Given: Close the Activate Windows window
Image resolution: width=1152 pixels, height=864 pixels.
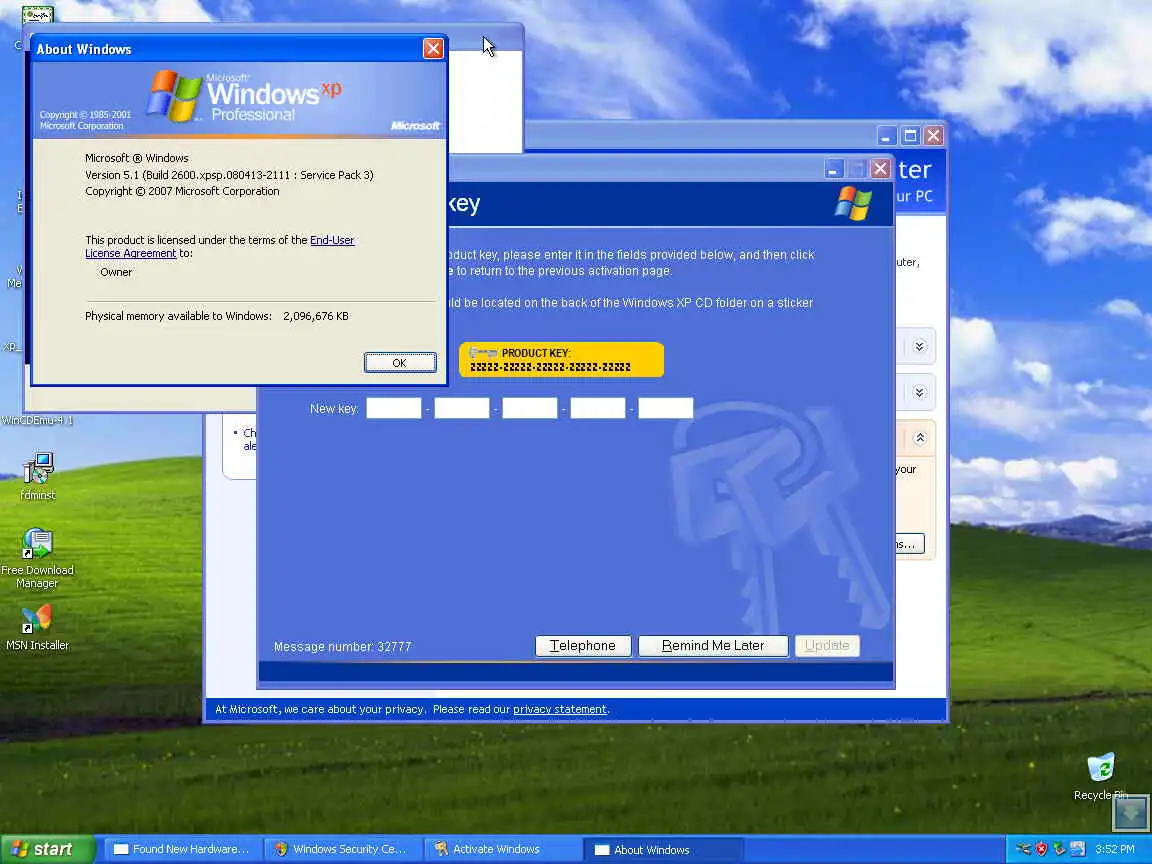Looking at the screenshot, I should tap(880, 170).
